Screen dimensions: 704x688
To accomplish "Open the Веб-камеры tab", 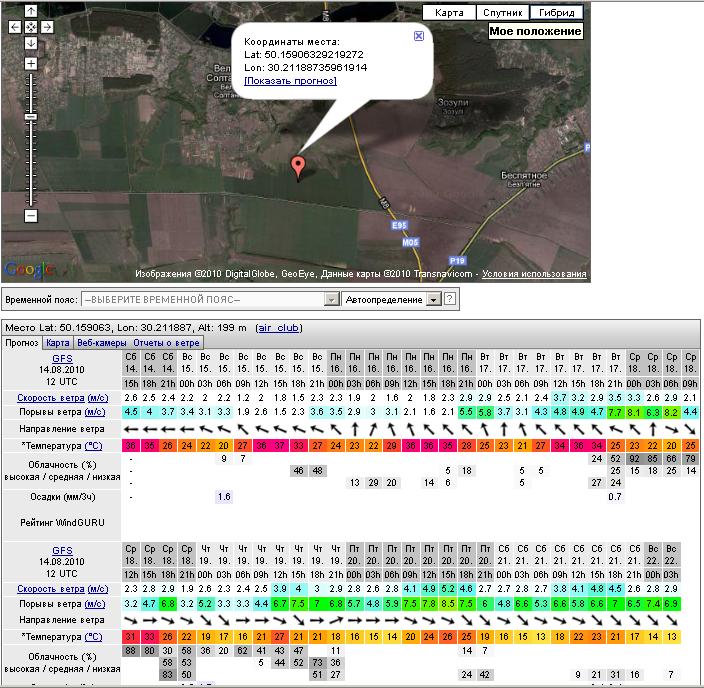I will [x=101, y=343].
